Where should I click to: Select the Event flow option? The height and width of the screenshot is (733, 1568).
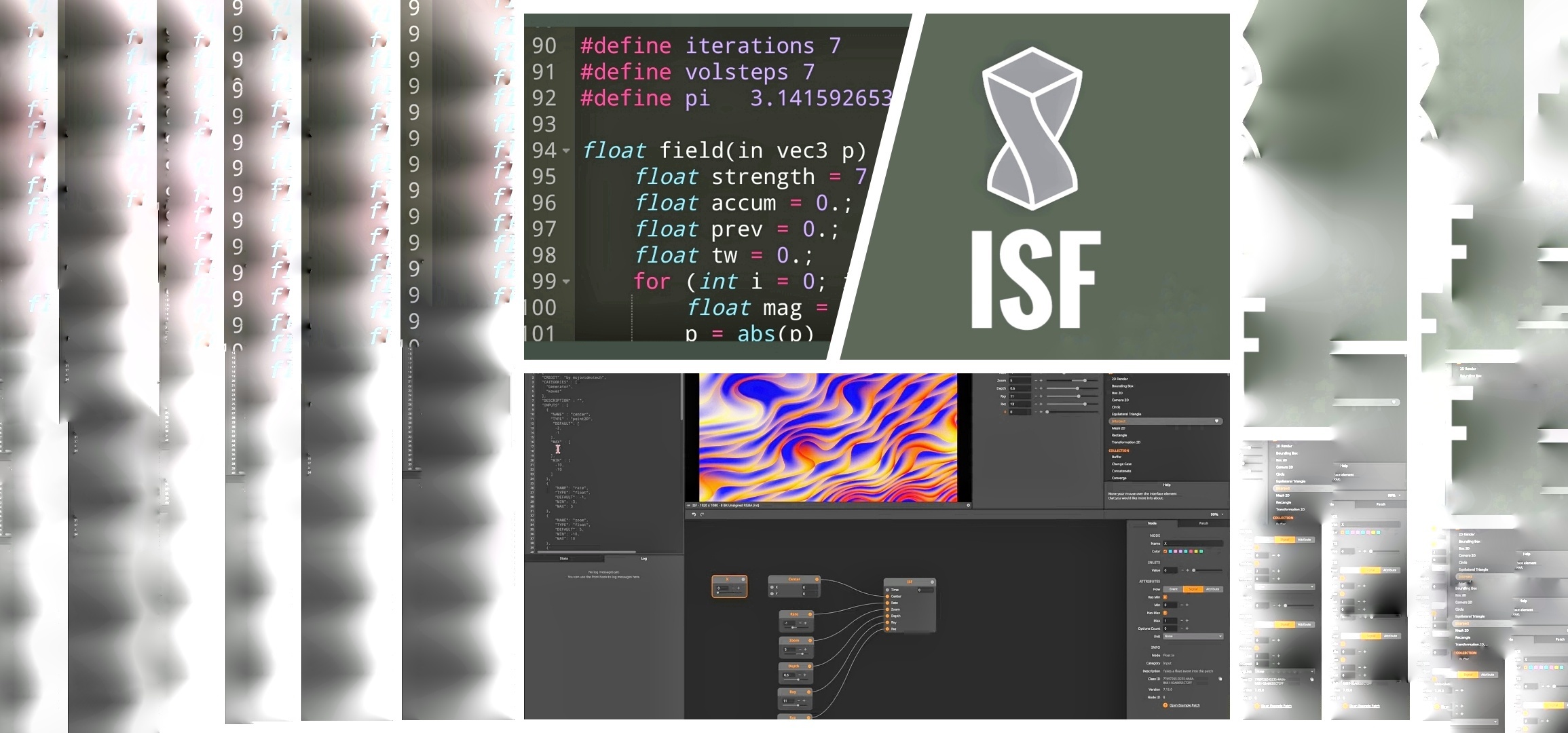click(1173, 589)
